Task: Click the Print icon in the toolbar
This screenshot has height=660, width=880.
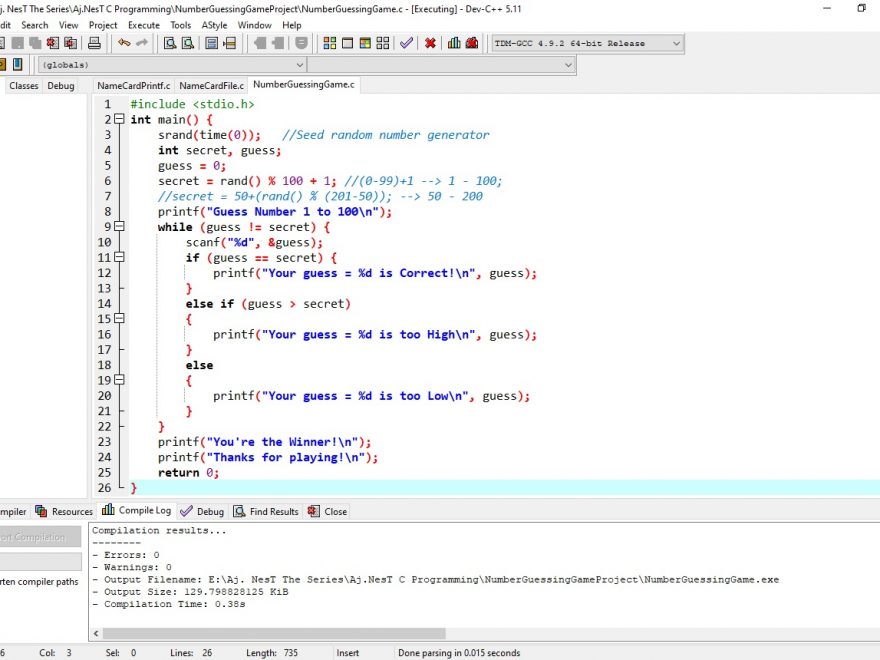Action: (x=94, y=43)
